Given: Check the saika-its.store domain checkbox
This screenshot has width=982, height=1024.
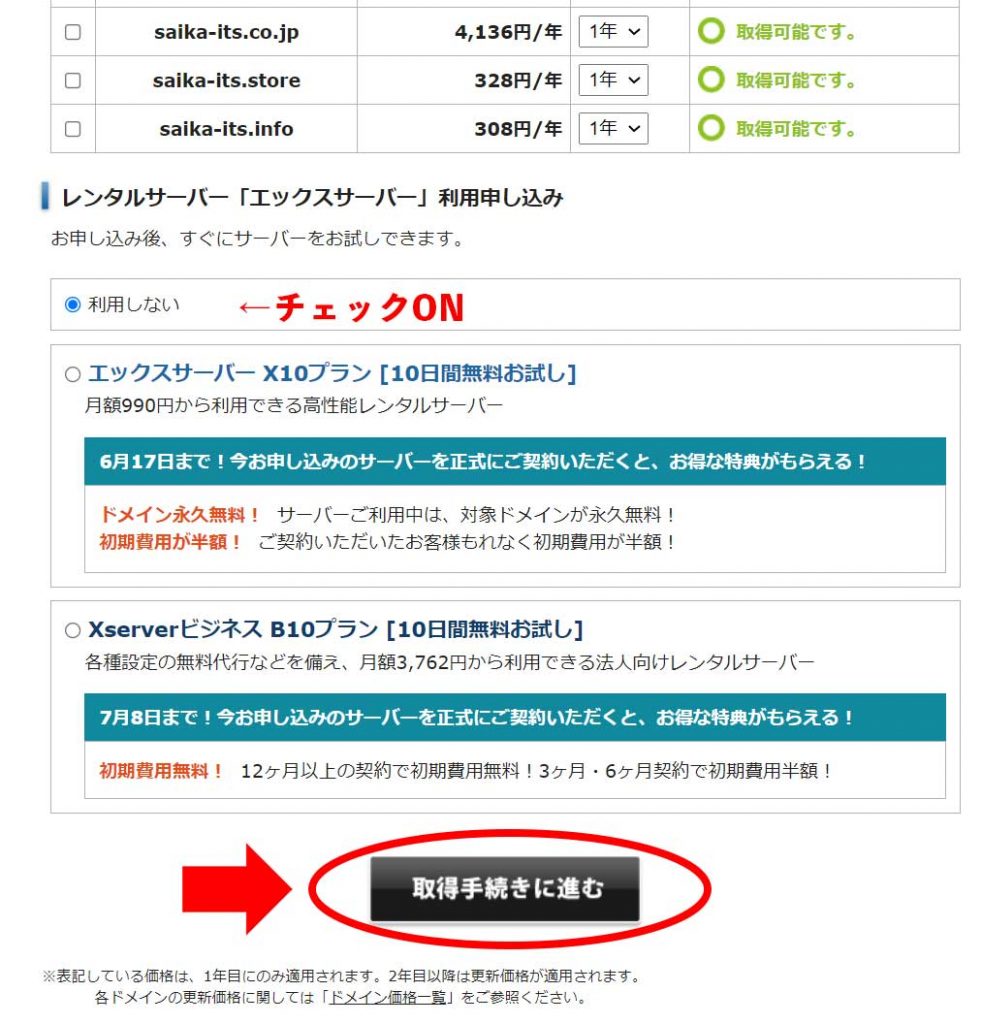Looking at the screenshot, I should pyautogui.click(x=73, y=80).
